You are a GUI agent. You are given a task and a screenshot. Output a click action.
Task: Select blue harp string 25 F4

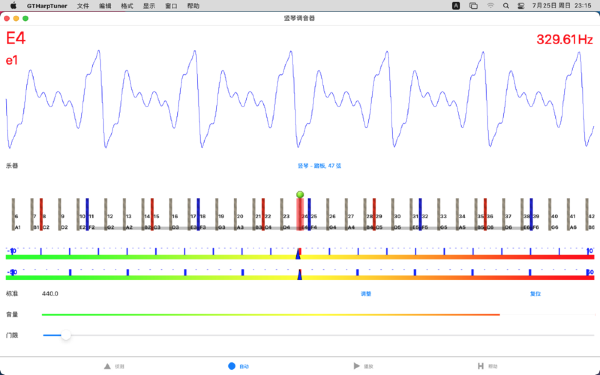click(x=309, y=214)
